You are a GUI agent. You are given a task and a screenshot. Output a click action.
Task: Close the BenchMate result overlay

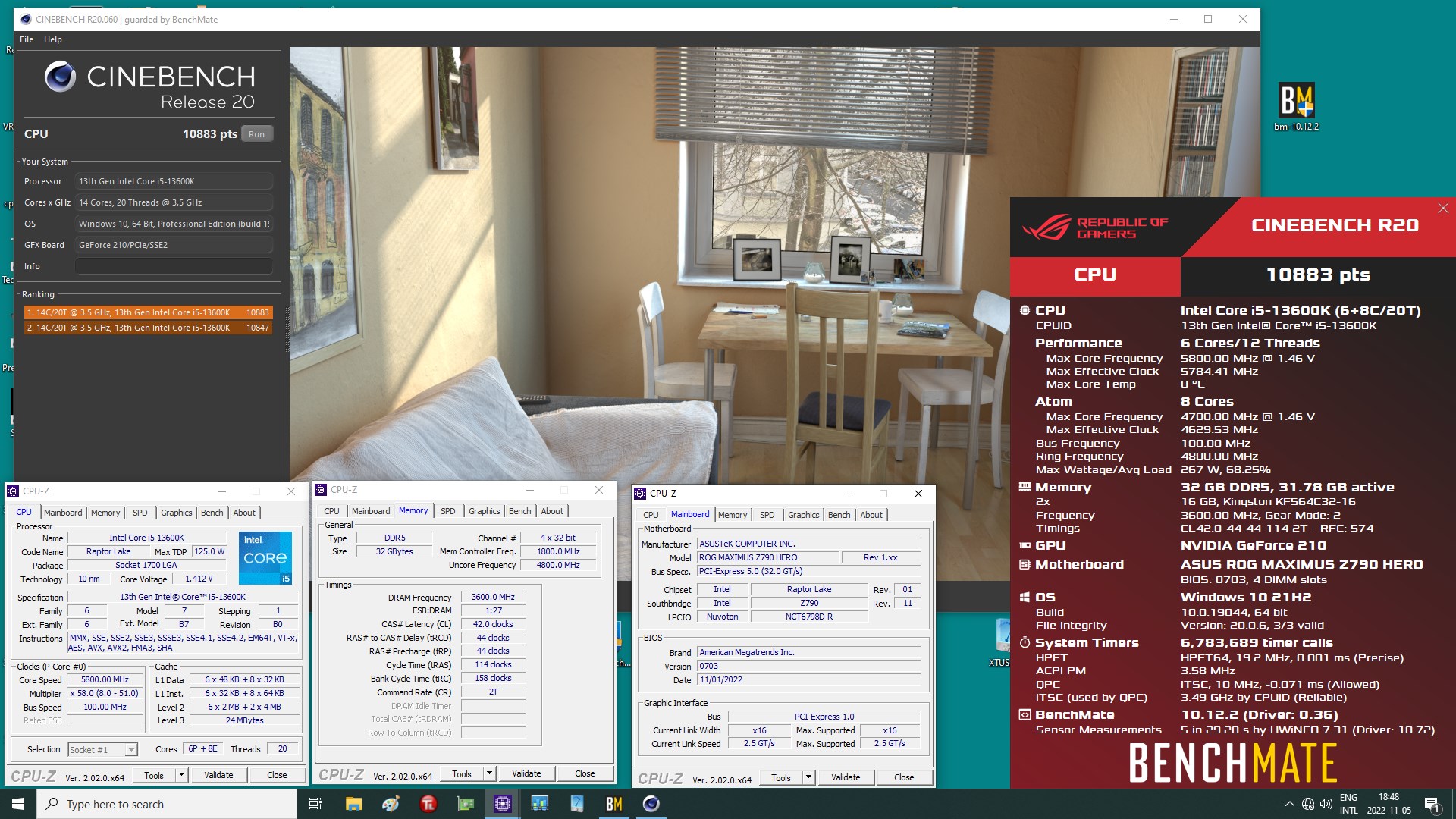pyautogui.click(x=1443, y=208)
